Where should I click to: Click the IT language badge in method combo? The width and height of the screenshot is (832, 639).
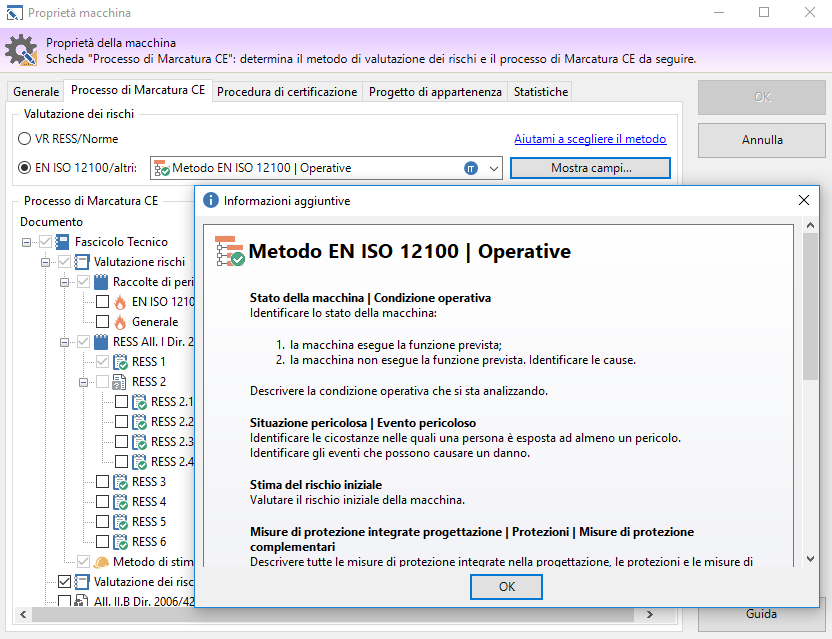470,168
